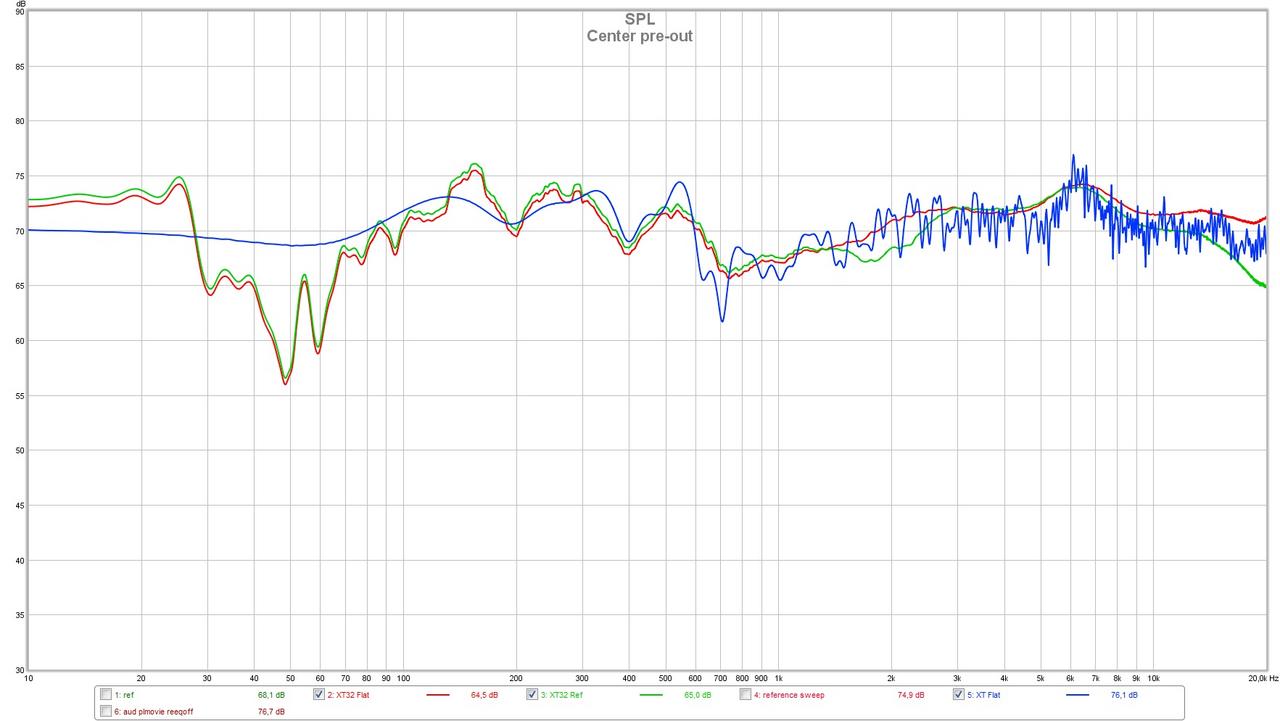1280x721 pixels.
Task: Click the 76,1 dB legend value
Action: pos(1124,694)
